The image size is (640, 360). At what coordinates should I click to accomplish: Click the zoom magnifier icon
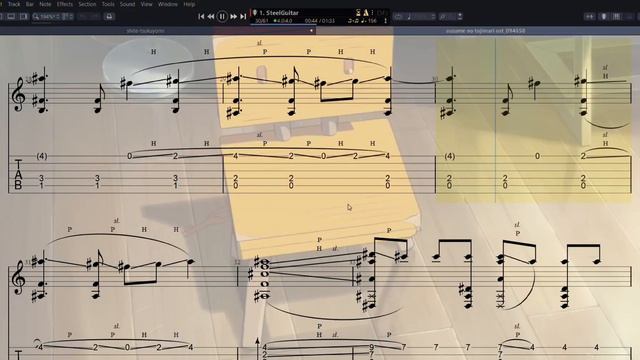(36, 16)
